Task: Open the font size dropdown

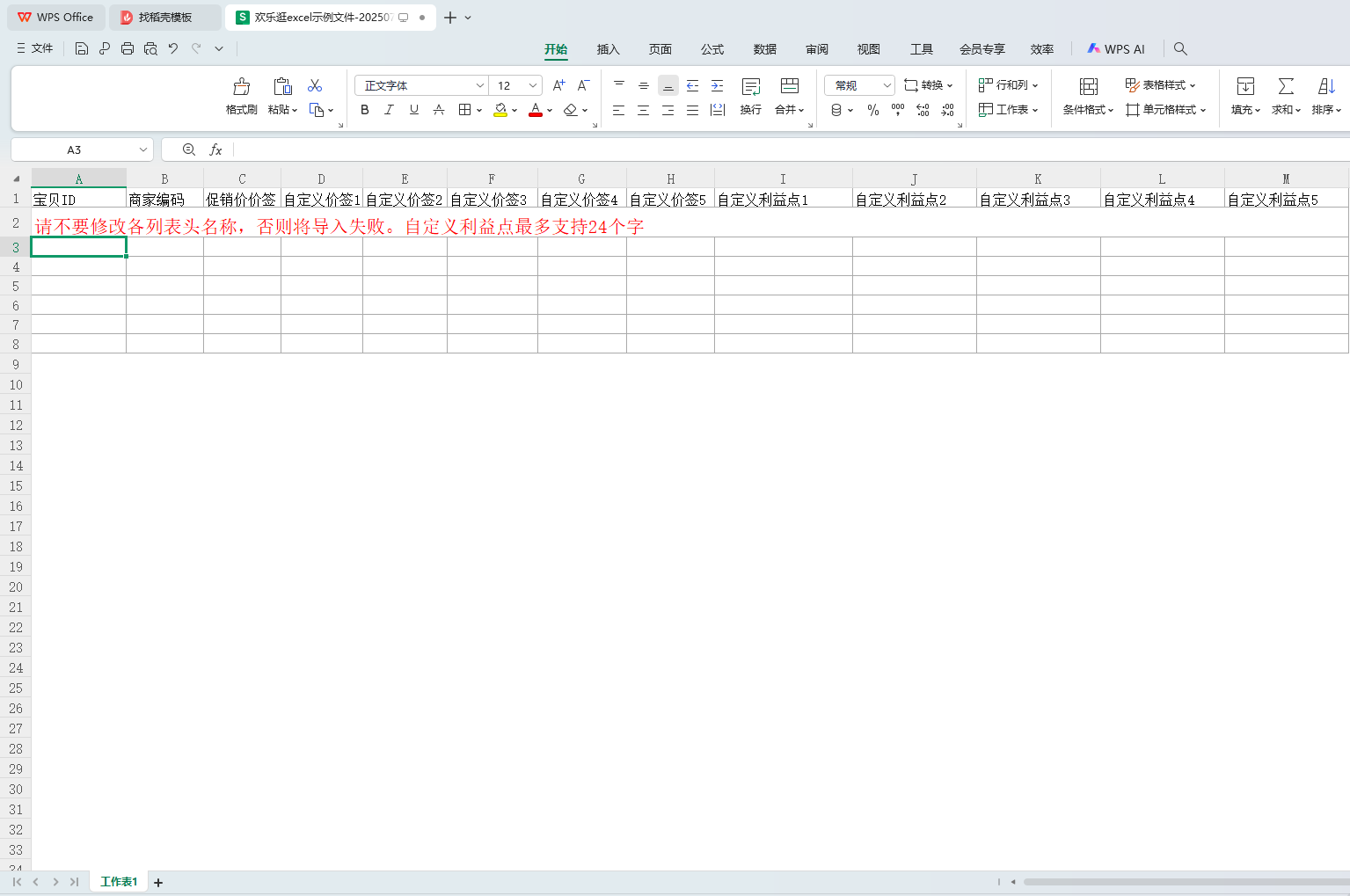Action: point(532,85)
